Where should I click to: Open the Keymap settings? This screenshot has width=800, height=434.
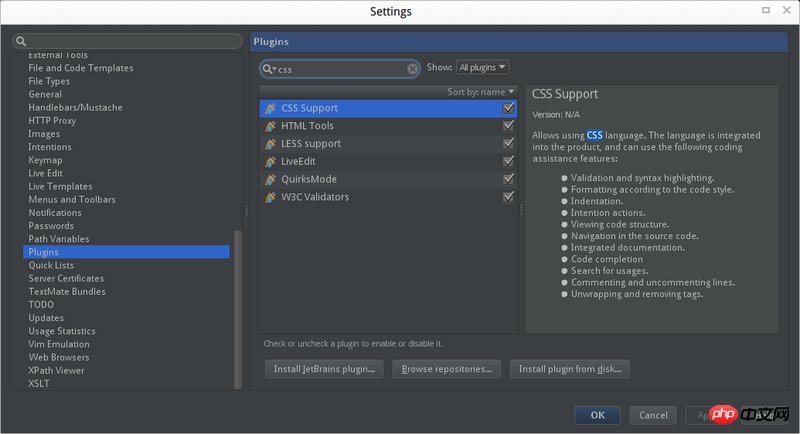pyautogui.click(x=45, y=160)
